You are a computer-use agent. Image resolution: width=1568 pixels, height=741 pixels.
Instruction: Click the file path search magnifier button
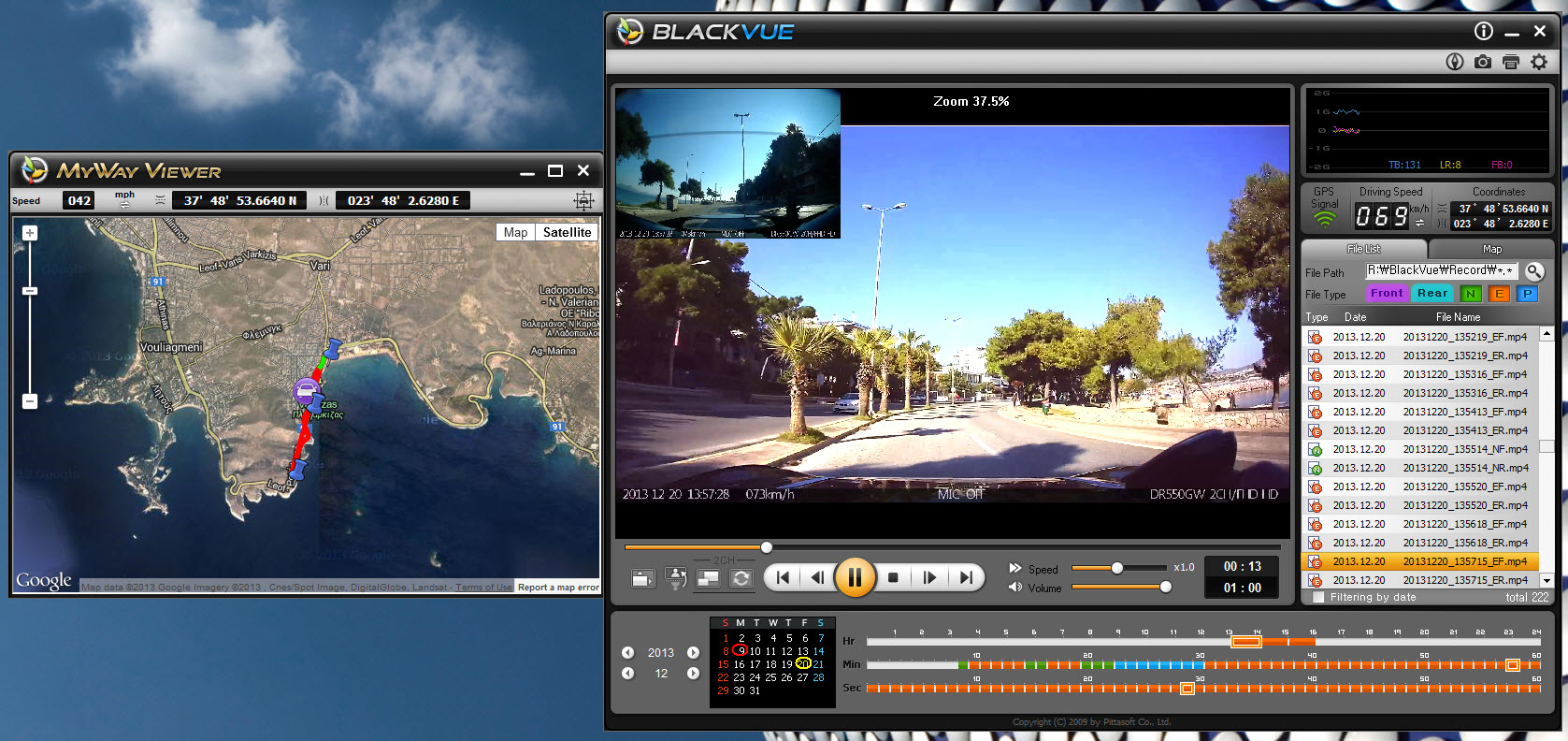(x=1534, y=271)
